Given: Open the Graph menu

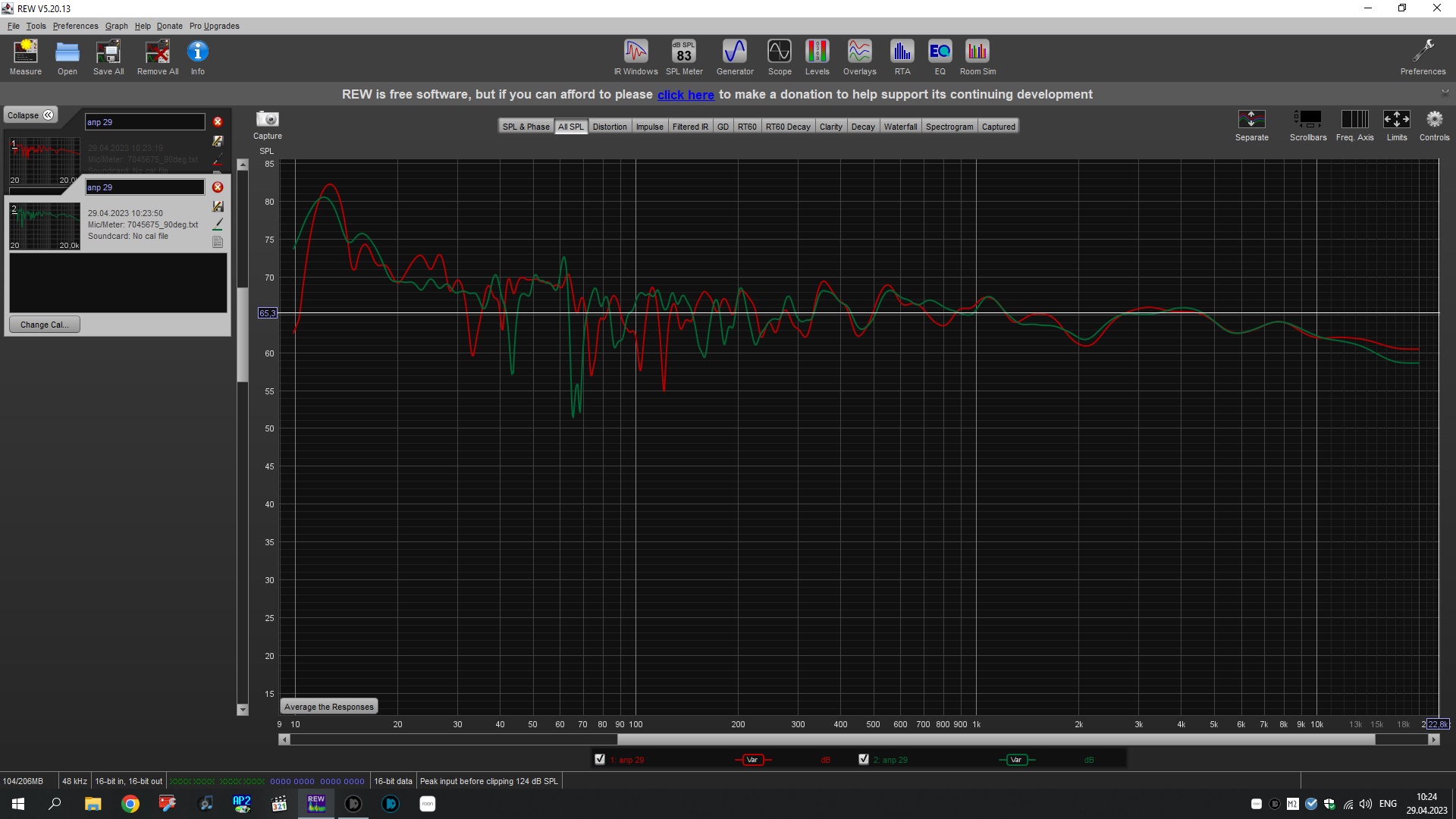Looking at the screenshot, I should tap(116, 26).
